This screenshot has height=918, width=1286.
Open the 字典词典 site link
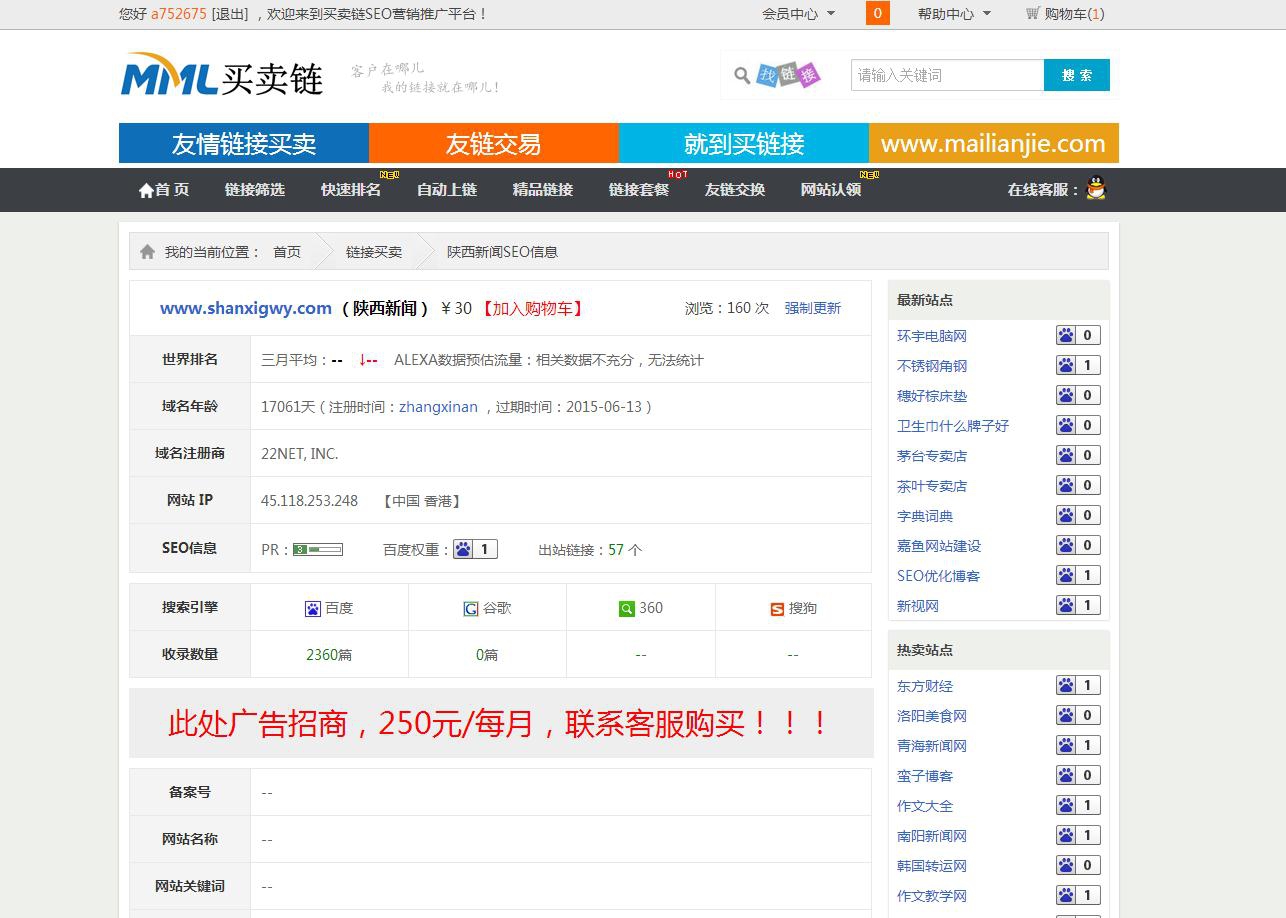pos(925,516)
